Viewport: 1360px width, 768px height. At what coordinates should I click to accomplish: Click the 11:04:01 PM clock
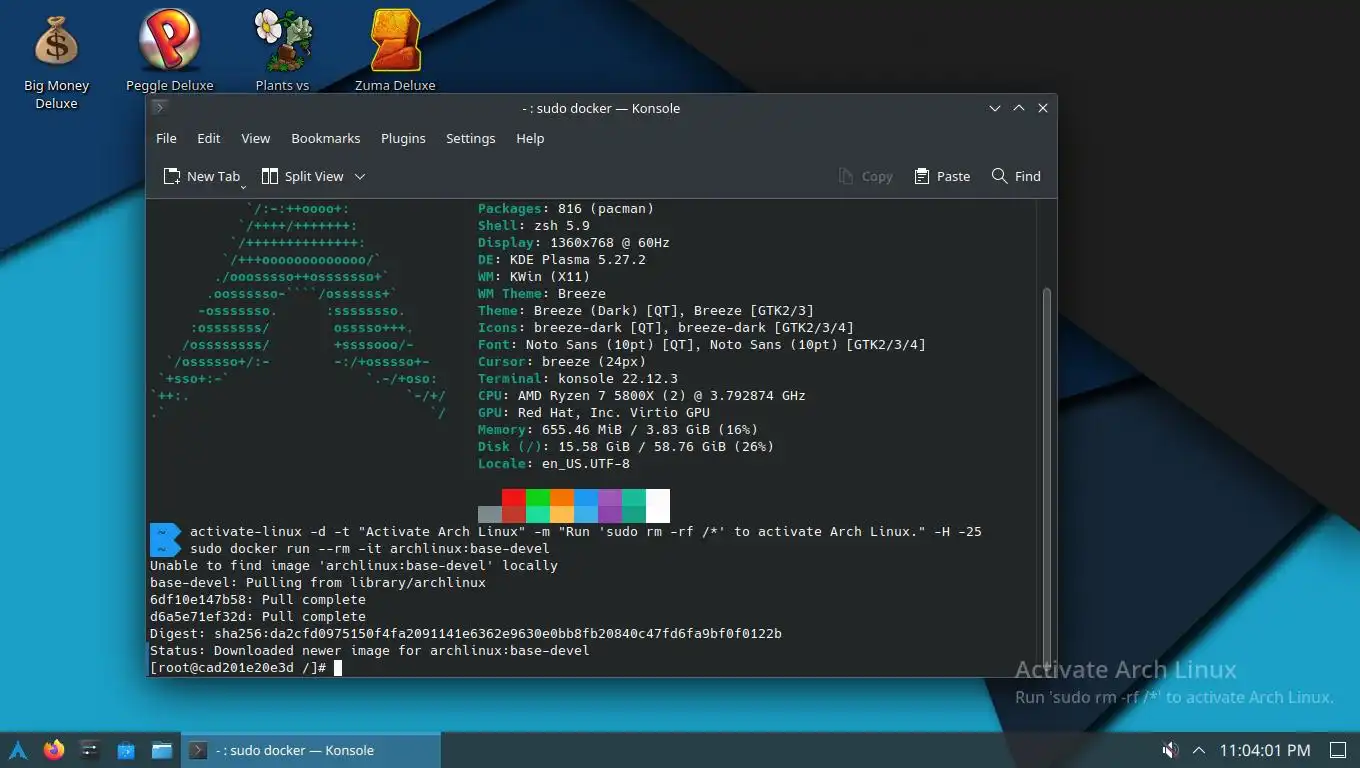[1265, 750]
